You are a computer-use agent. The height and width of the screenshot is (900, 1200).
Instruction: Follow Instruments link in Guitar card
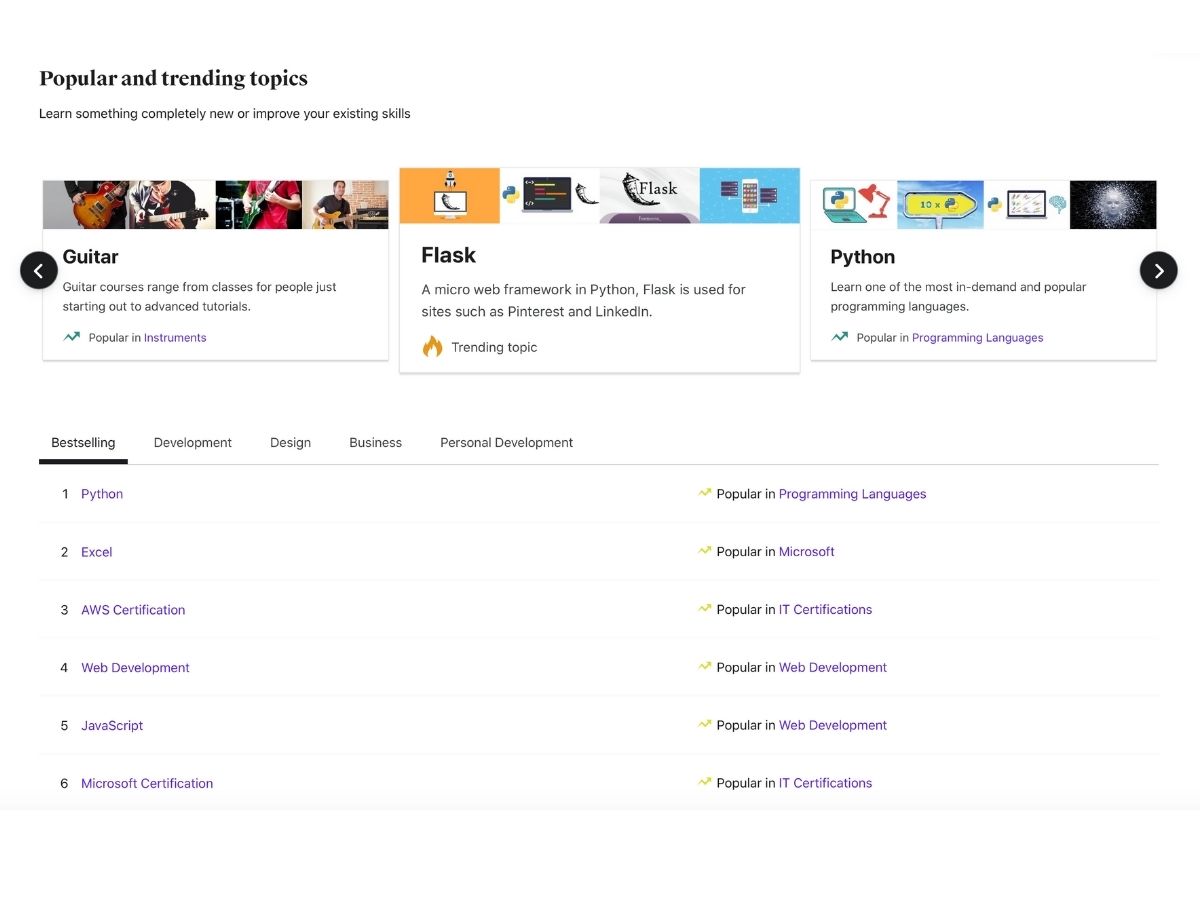tap(175, 338)
